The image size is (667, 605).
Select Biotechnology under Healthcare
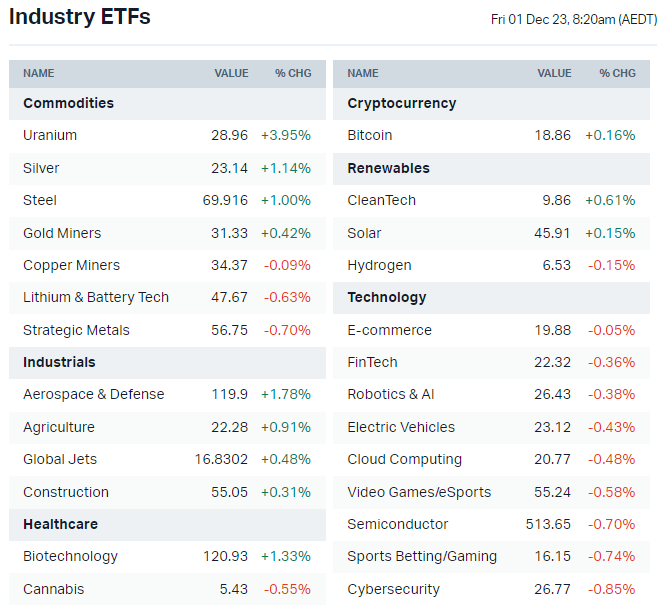tap(70, 556)
